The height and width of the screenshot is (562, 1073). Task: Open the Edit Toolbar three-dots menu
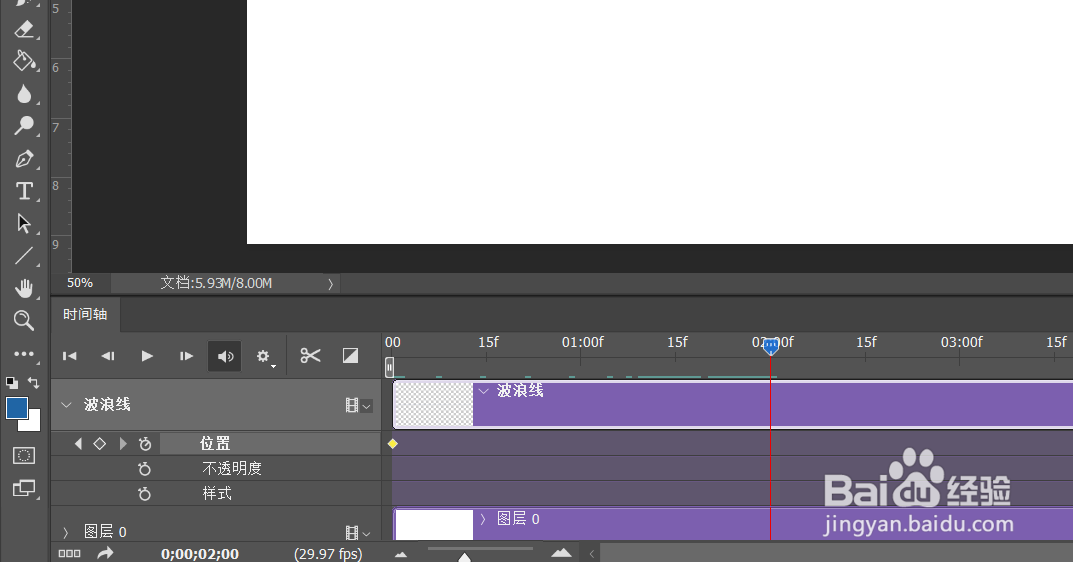(x=24, y=354)
